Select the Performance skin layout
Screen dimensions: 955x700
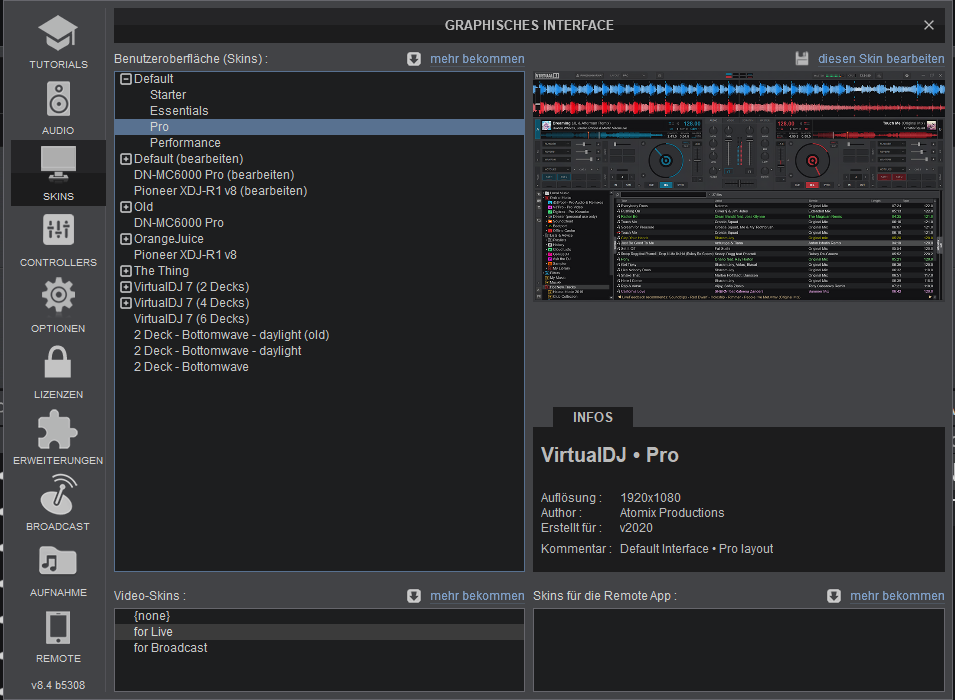[x=319, y=143]
